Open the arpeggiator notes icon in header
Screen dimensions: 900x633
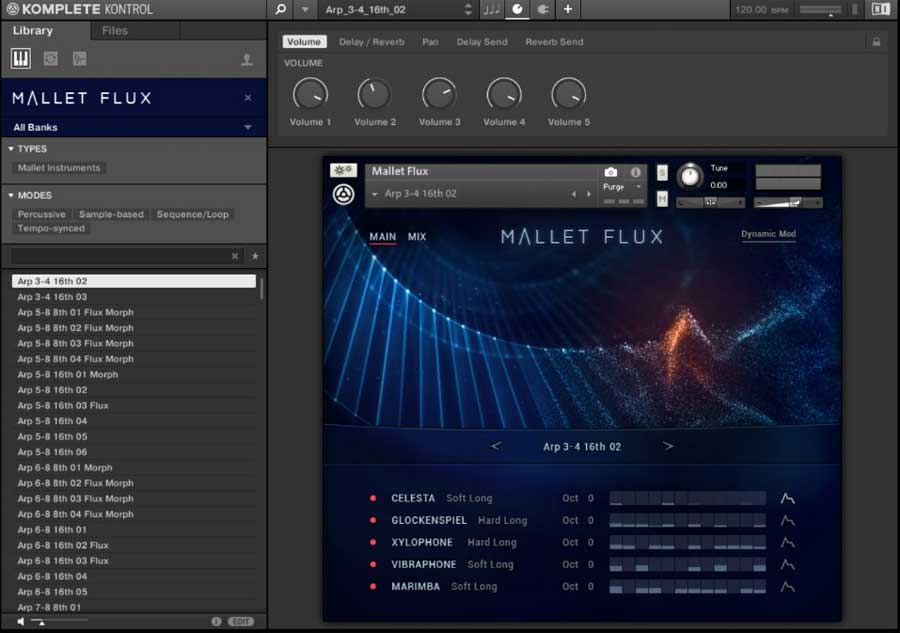[491, 9]
